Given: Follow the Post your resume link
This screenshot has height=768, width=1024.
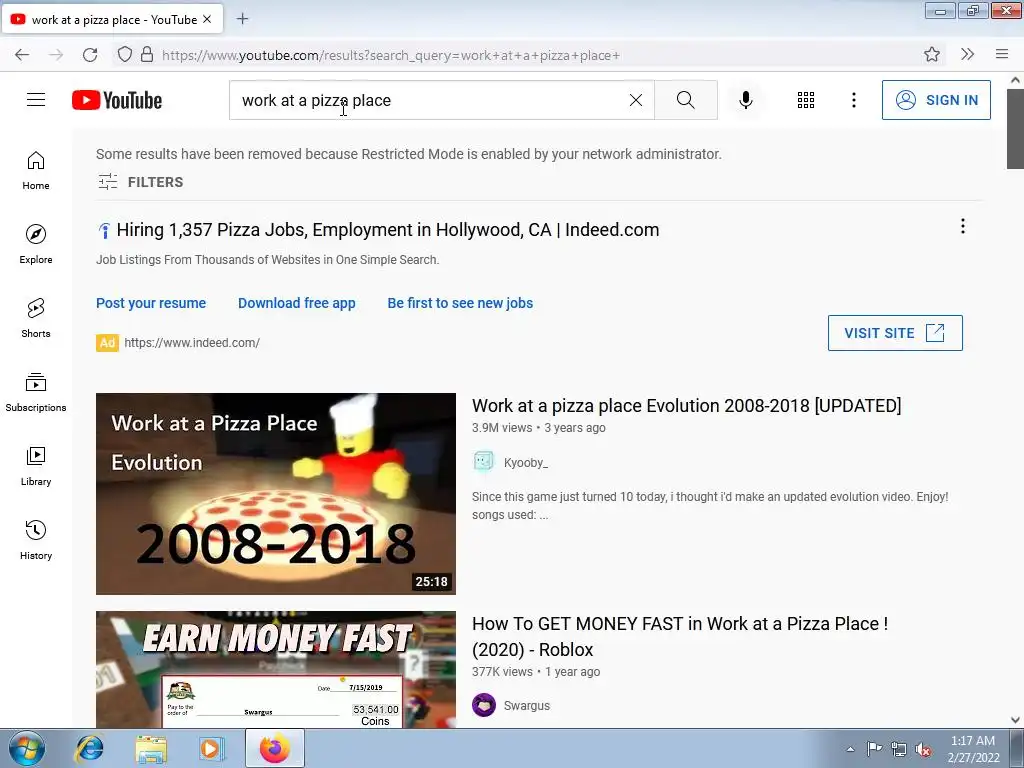Looking at the screenshot, I should pyautogui.click(x=151, y=303).
